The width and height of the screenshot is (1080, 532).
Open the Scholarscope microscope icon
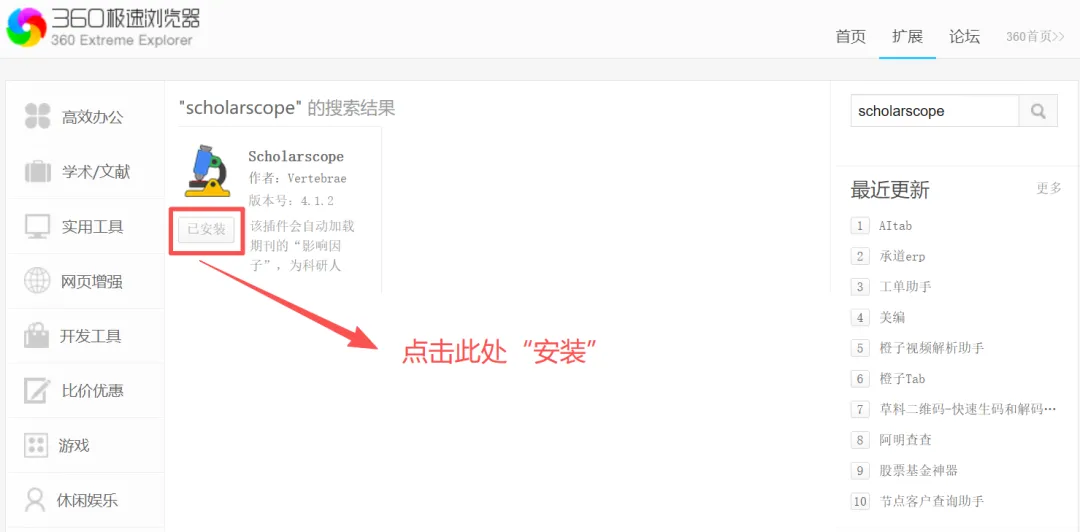tap(207, 170)
